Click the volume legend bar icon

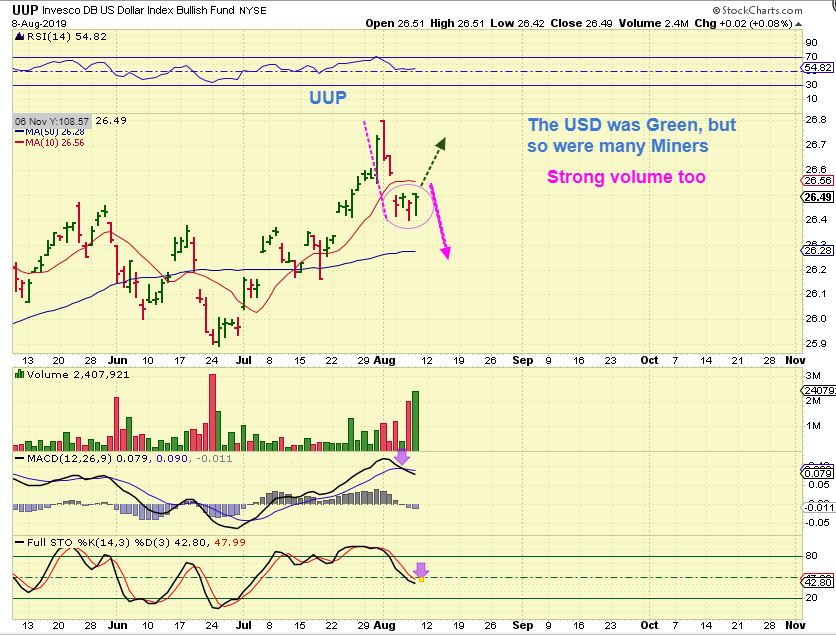[x=20, y=374]
